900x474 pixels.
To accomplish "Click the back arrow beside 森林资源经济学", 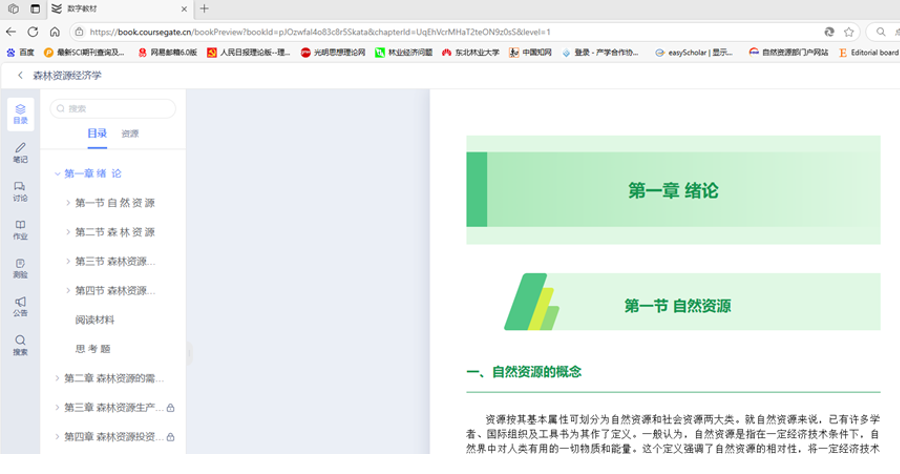I will 20,75.
